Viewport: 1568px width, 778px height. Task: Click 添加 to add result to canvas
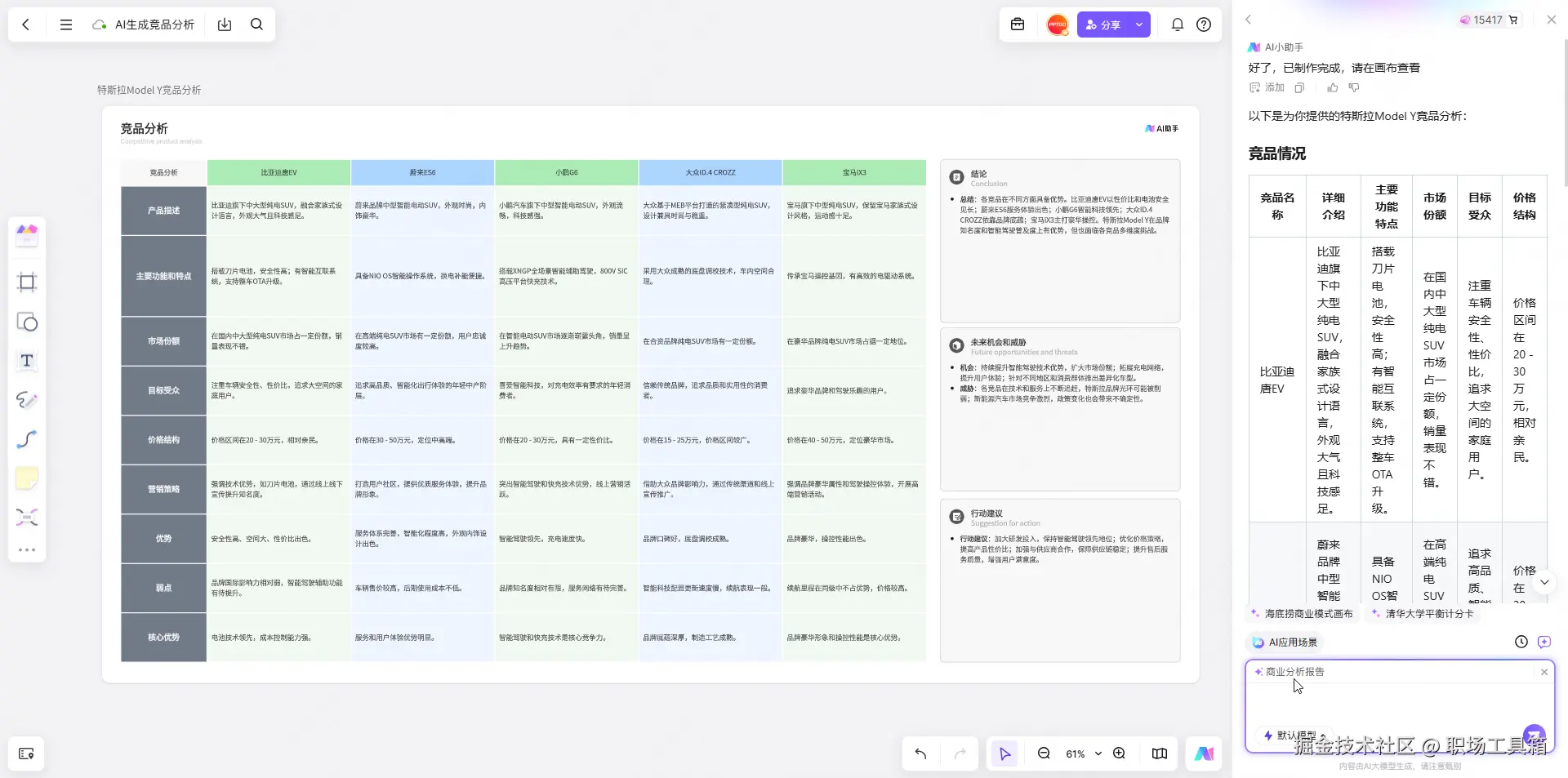coord(1267,87)
